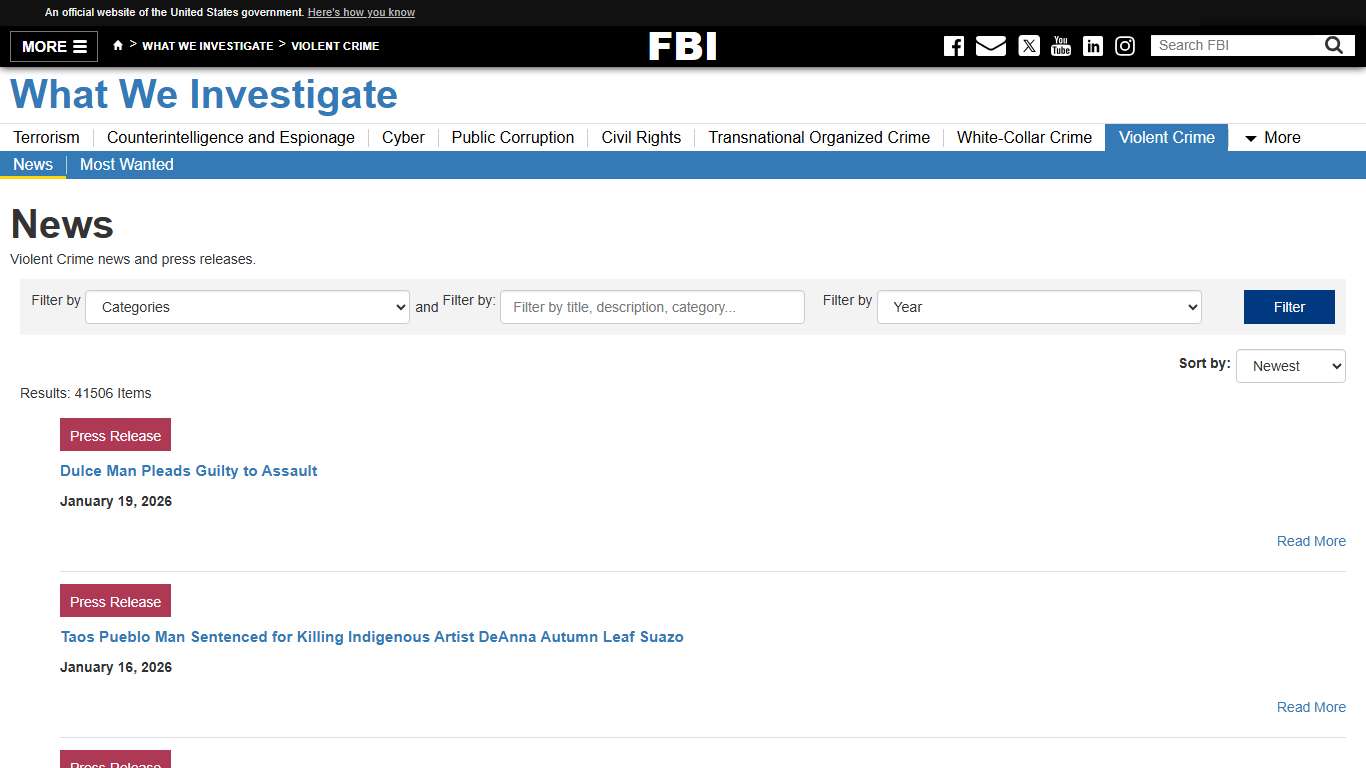The image size is (1366, 768).
Task: Click the email envelope icon
Action: click(x=990, y=45)
